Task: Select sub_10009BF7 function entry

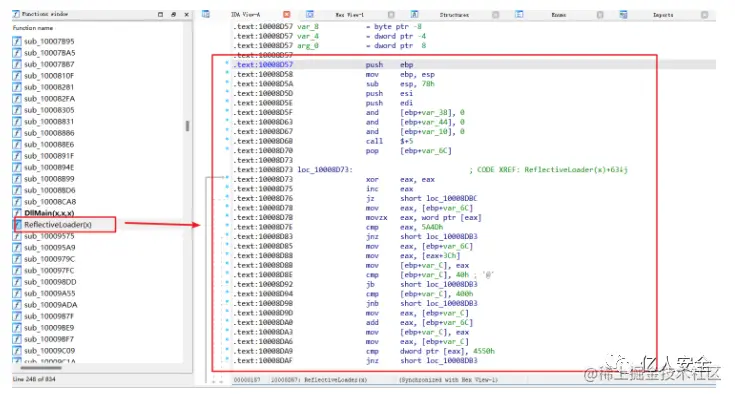Action: [49, 339]
